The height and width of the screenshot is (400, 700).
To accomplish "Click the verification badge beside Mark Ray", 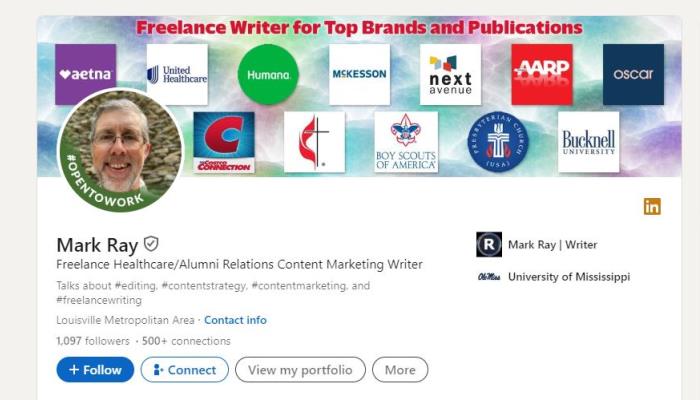I will coord(151,244).
